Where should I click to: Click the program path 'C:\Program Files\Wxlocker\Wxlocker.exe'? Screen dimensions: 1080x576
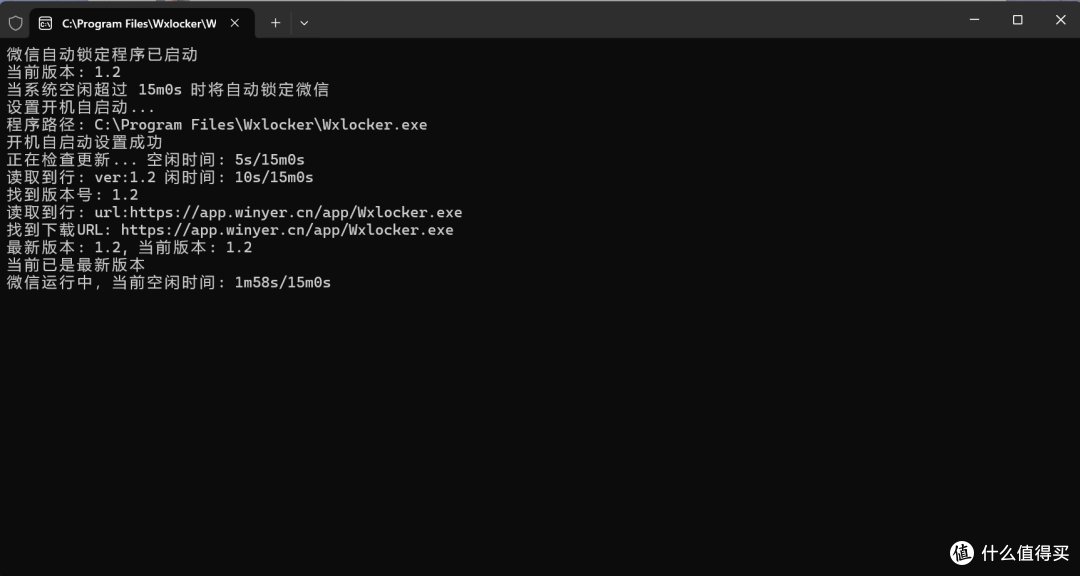(x=260, y=125)
